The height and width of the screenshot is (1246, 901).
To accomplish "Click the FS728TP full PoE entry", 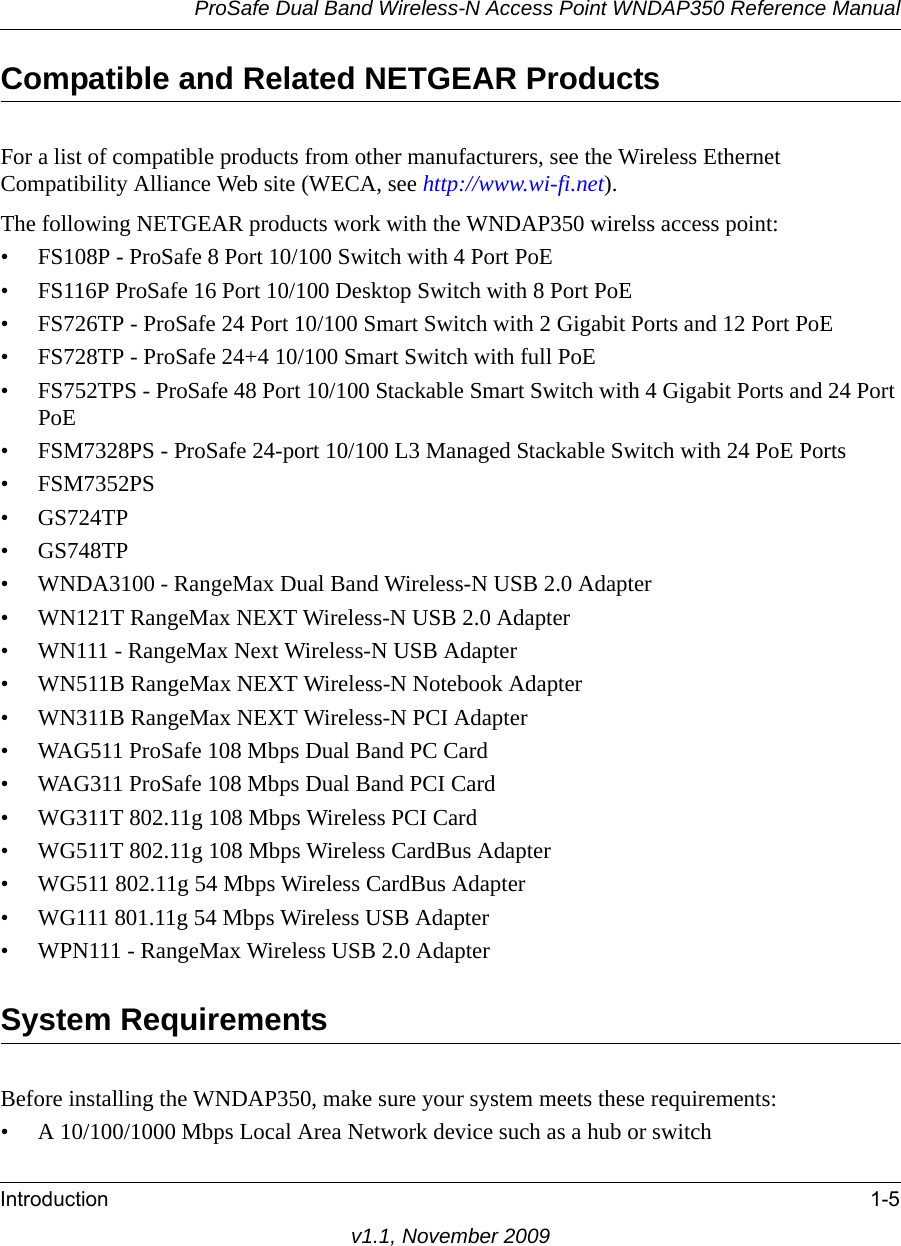I will [317, 357].
